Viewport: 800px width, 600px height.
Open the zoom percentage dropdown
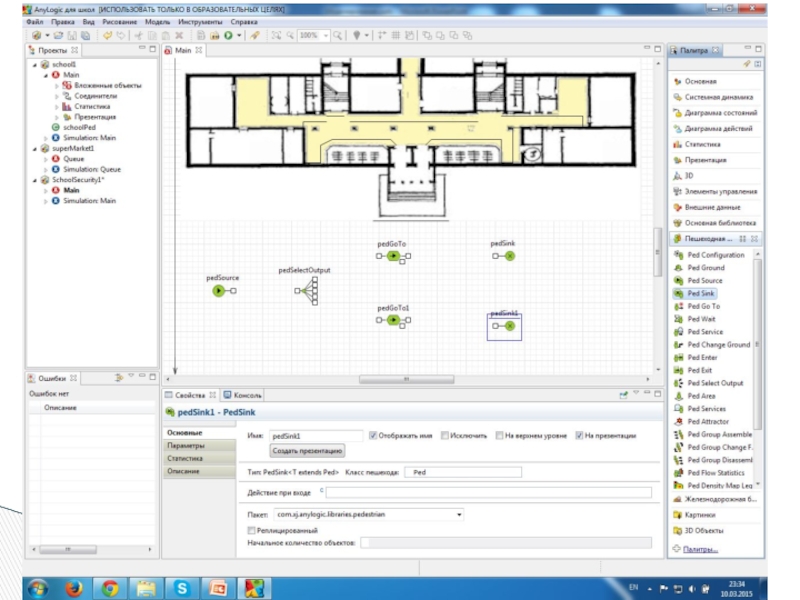pos(324,35)
